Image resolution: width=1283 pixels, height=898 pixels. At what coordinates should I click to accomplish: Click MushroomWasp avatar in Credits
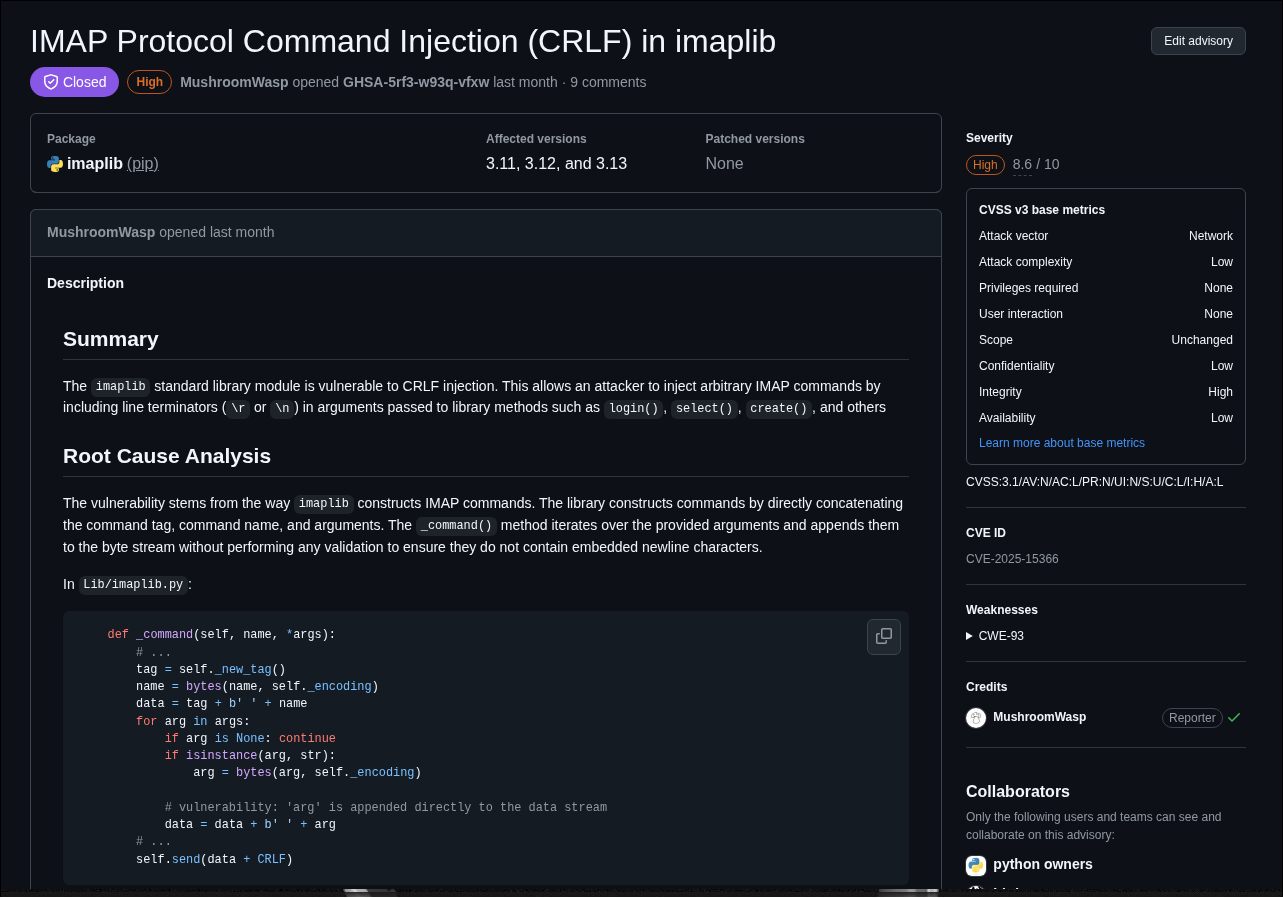[976, 718]
